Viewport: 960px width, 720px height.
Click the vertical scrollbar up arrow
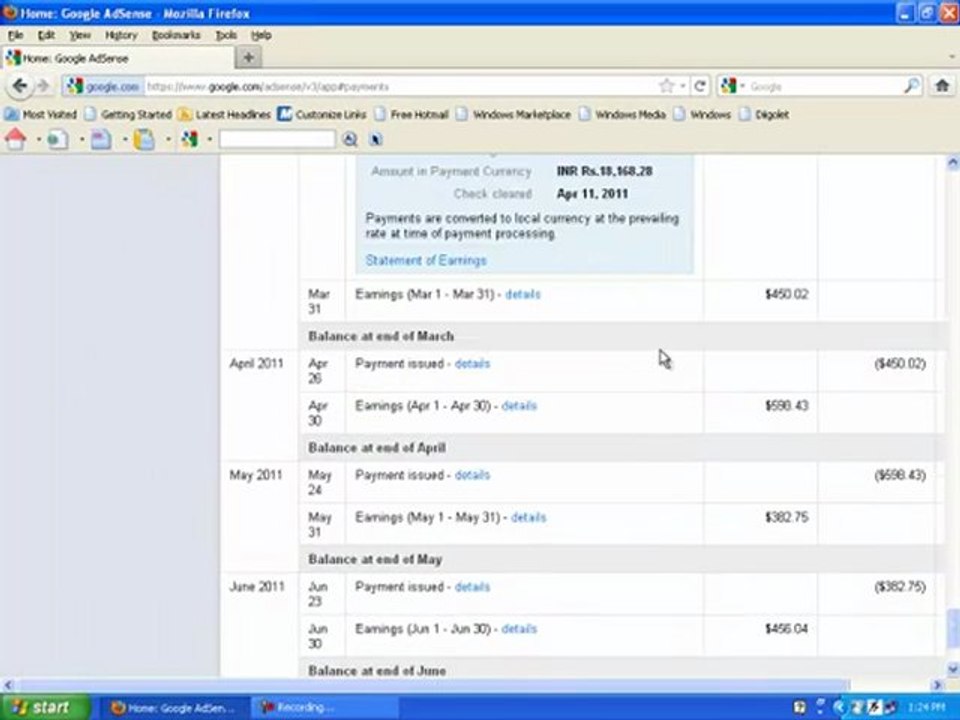coord(953,163)
